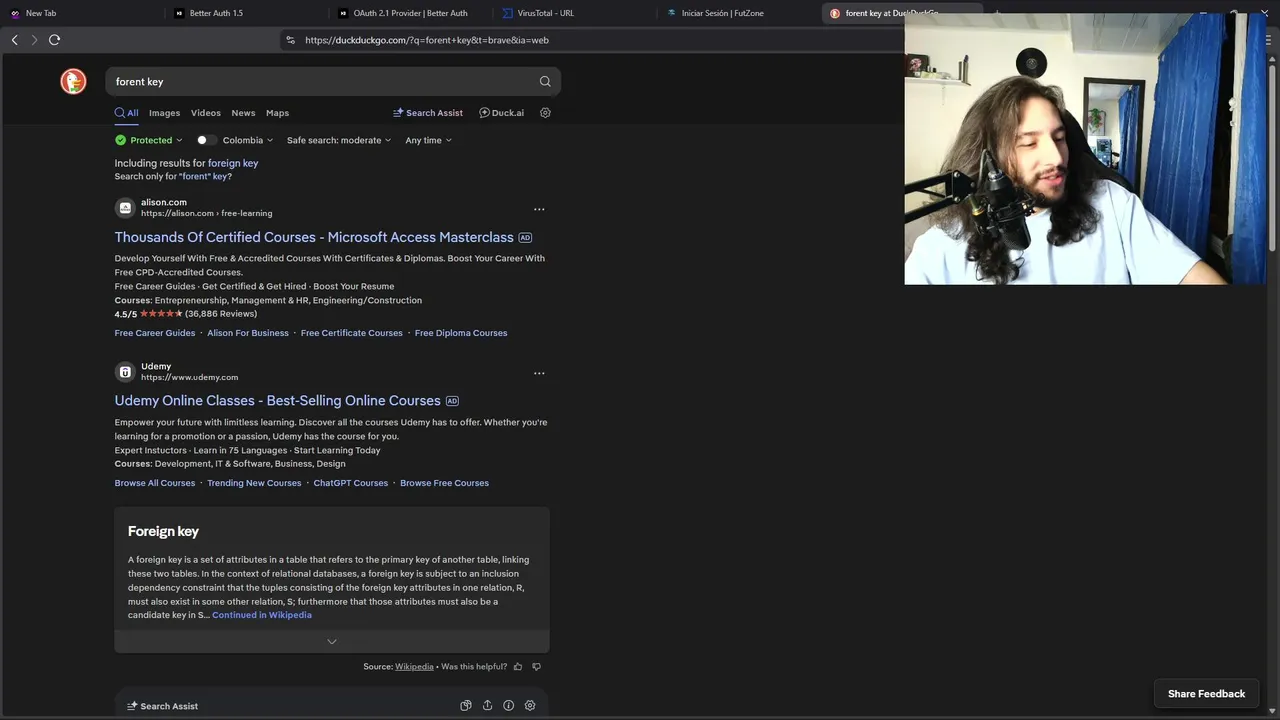Open the Colombia region dropdown
Viewport: 1280px width, 720px height.
248,140
